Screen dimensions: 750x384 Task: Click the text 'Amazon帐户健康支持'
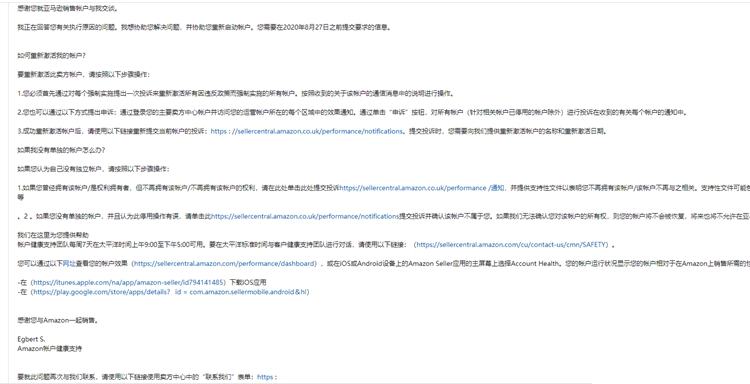pyautogui.click(x=50, y=349)
